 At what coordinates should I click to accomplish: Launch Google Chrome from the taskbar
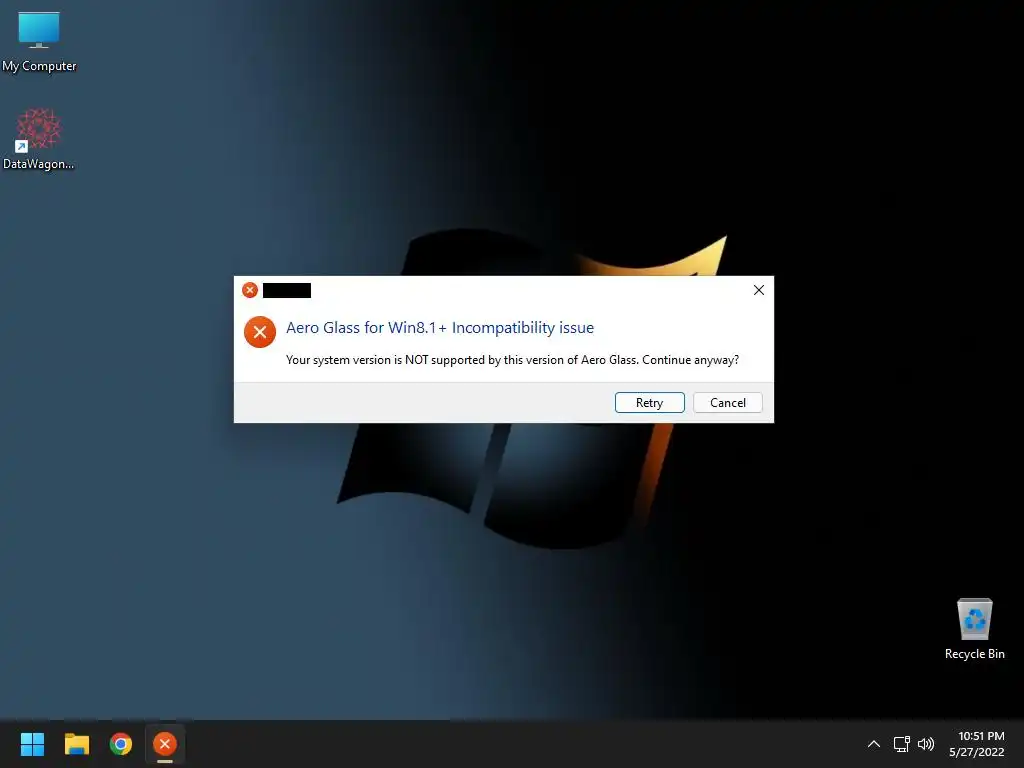coord(121,744)
